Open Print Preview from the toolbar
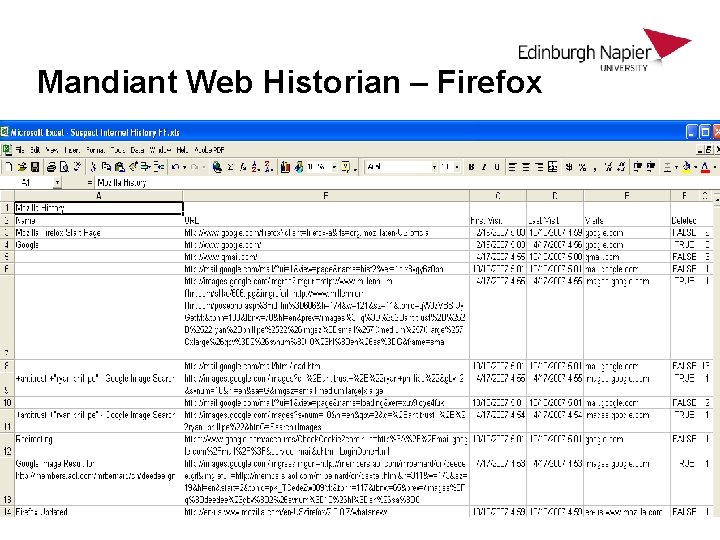The height and width of the screenshot is (540, 720). click(64, 167)
